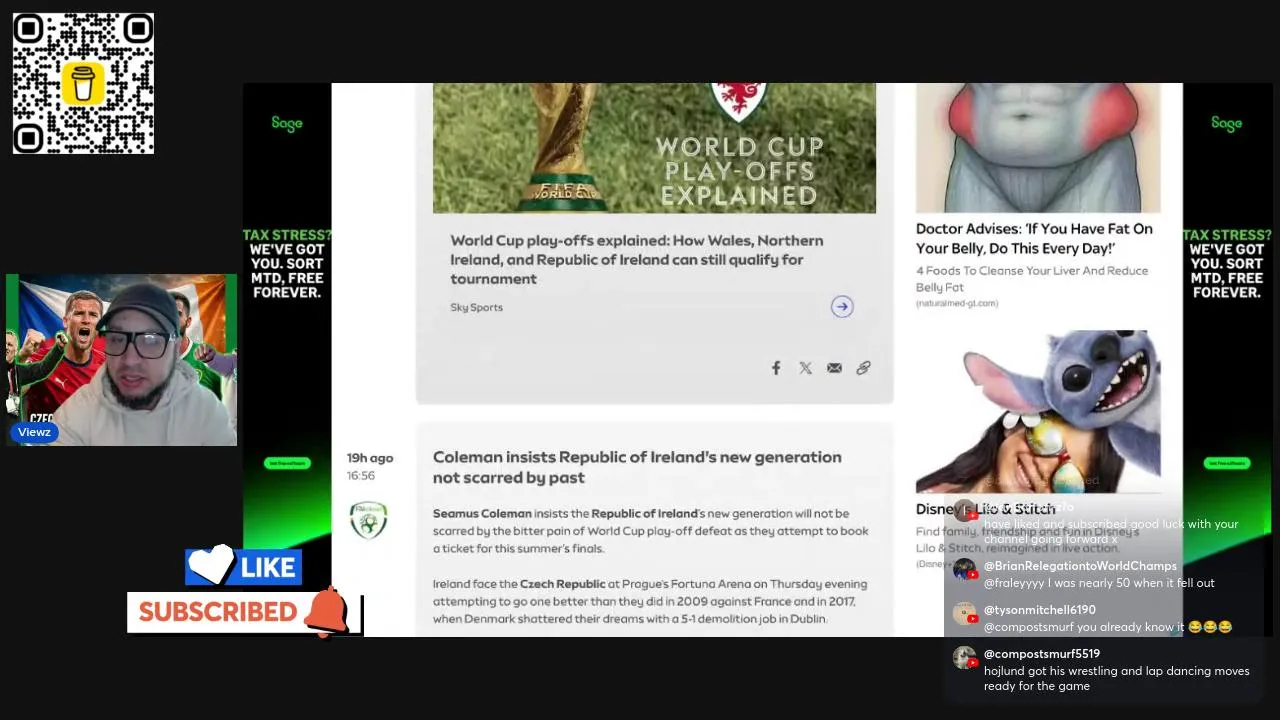Click the World Cup trophy article thumbnail

(x=654, y=148)
